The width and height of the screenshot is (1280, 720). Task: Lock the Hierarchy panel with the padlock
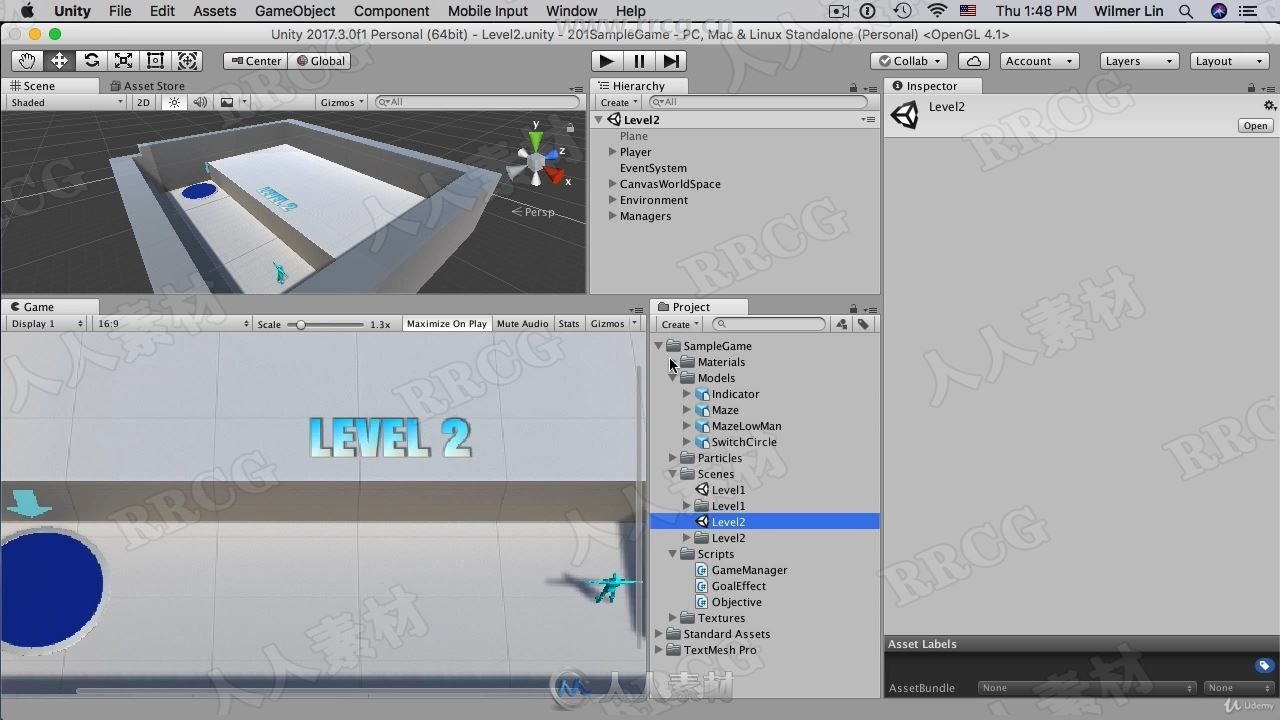(853, 88)
